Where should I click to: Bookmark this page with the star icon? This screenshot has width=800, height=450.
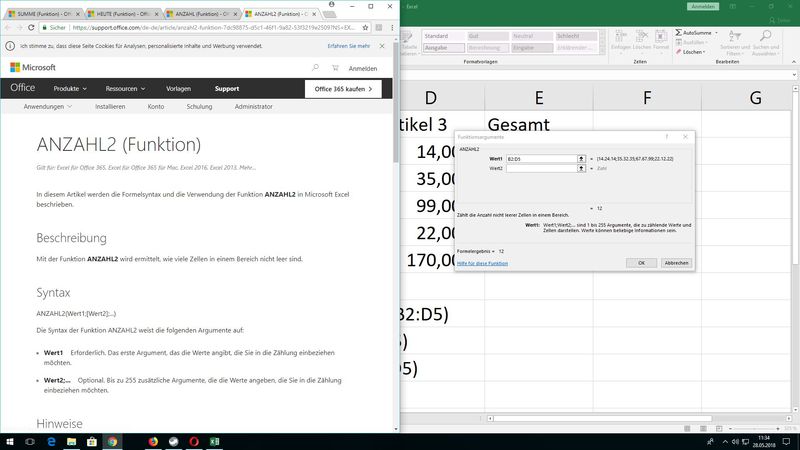click(365, 28)
